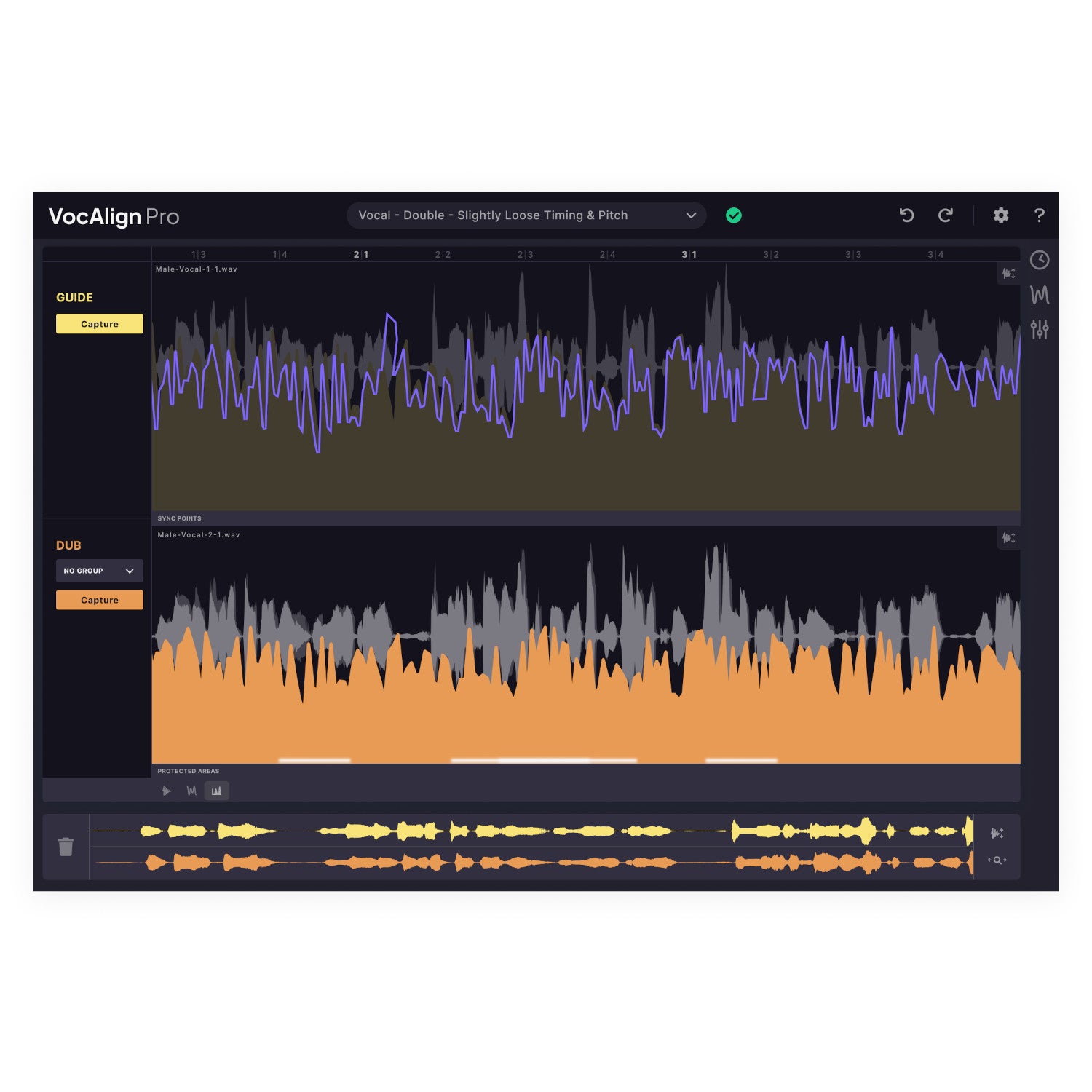Click the yellow guide overview waveform
This screenshot has width=1092, height=1092.
tap(531, 831)
